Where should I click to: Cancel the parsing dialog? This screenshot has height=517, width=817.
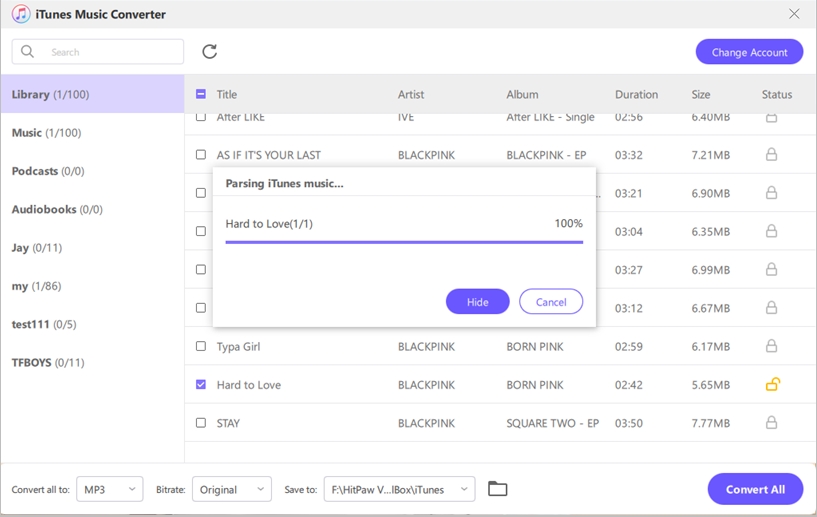(551, 302)
